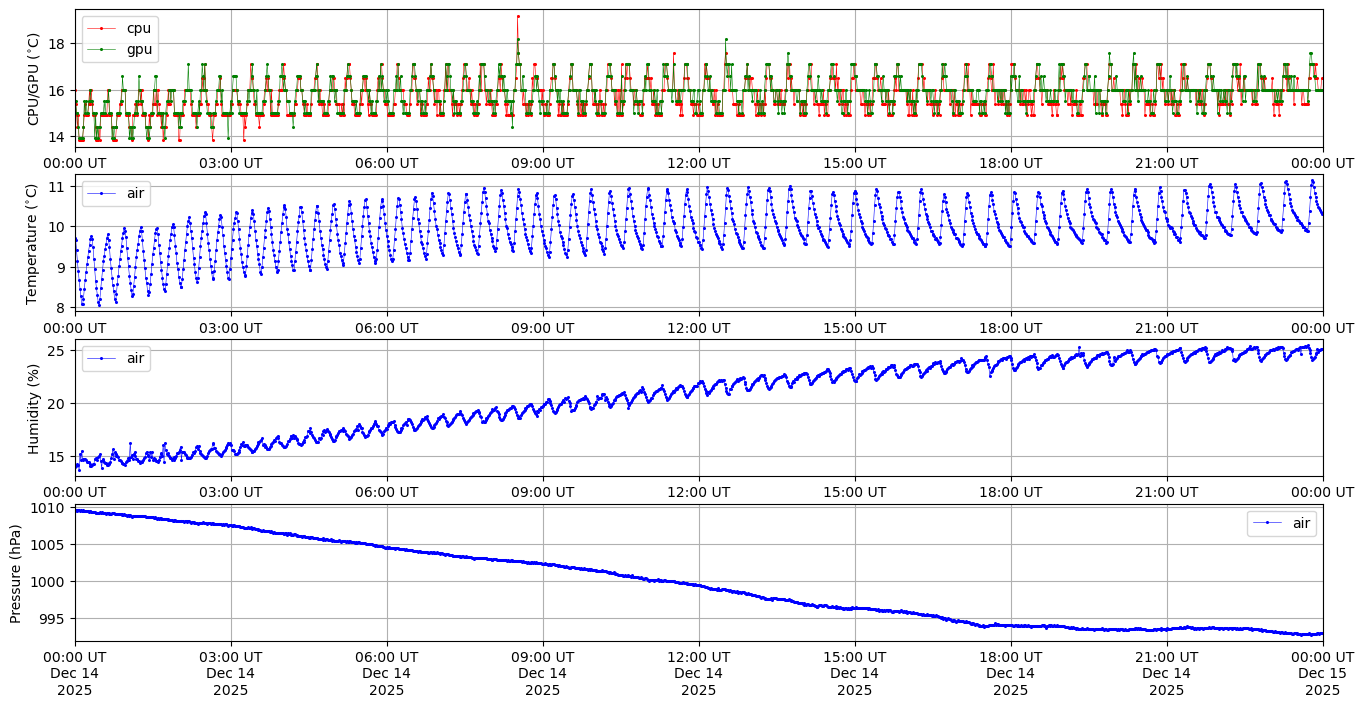This screenshot has height=707, width=1364.
Task: Click "06:00 UT" tick below the CPU/GPU plot
Action: point(386,163)
